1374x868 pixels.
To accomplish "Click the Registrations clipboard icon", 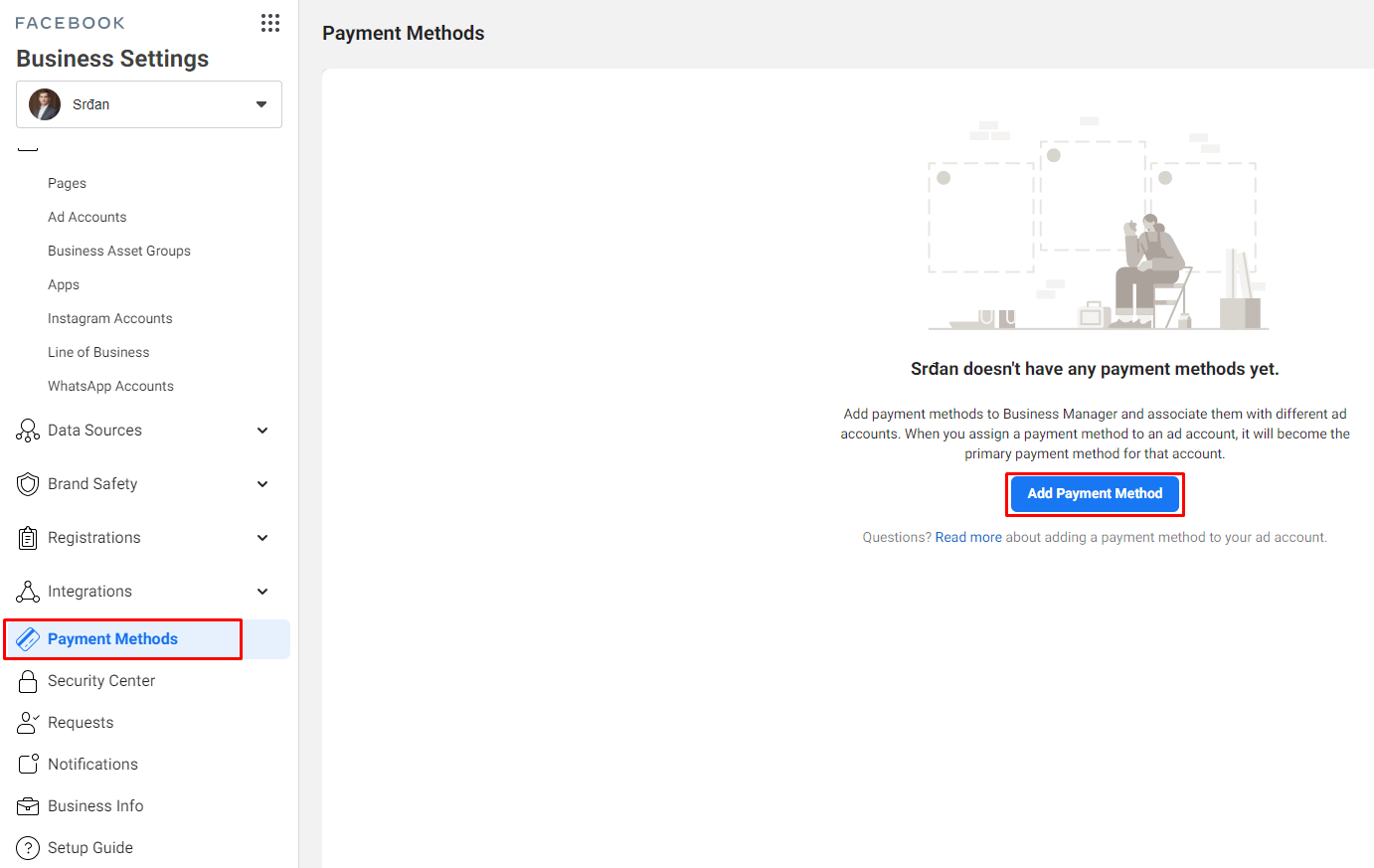I will tap(28, 538).
